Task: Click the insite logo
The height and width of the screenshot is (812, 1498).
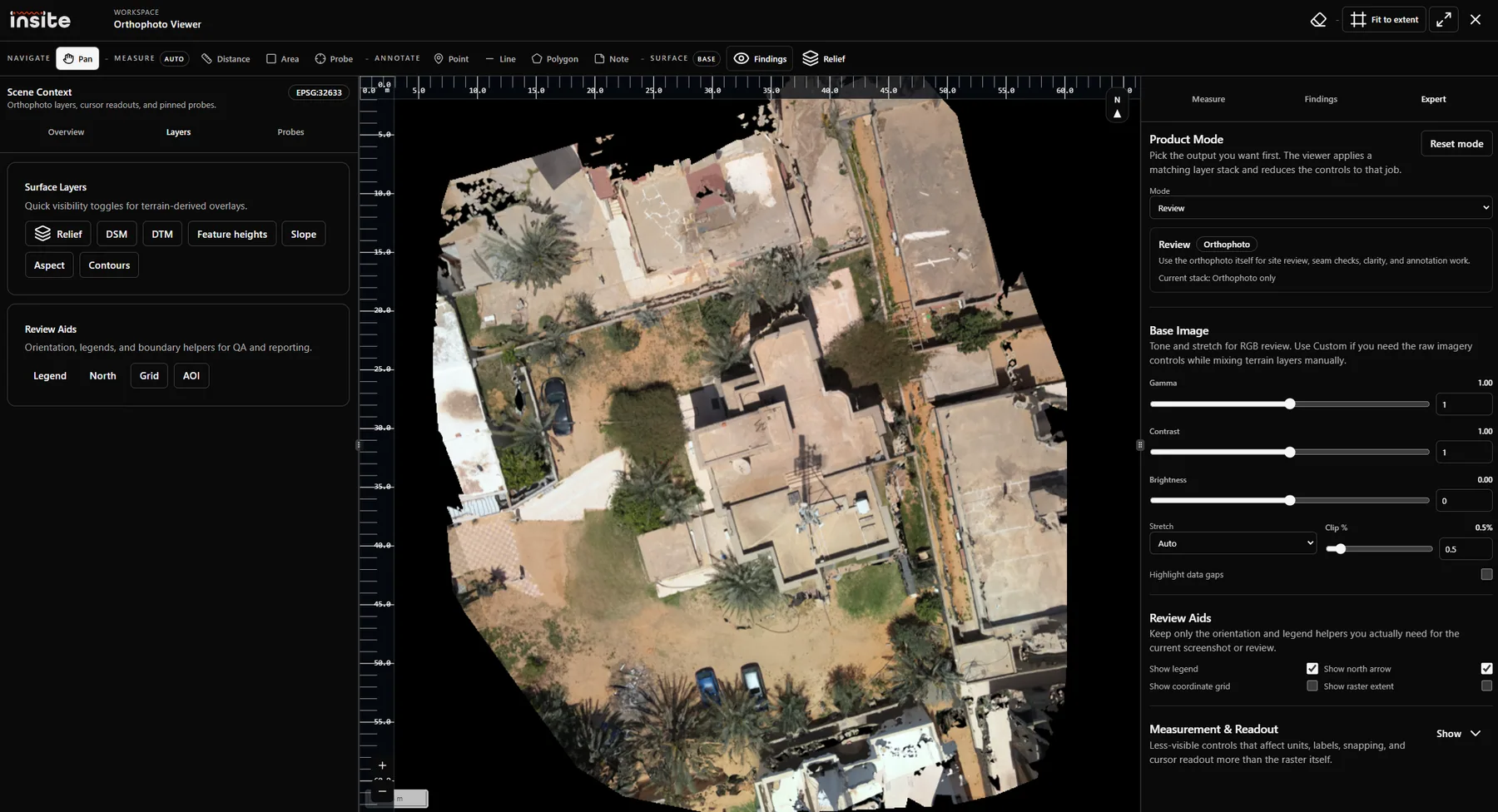Action: [40, 20]
